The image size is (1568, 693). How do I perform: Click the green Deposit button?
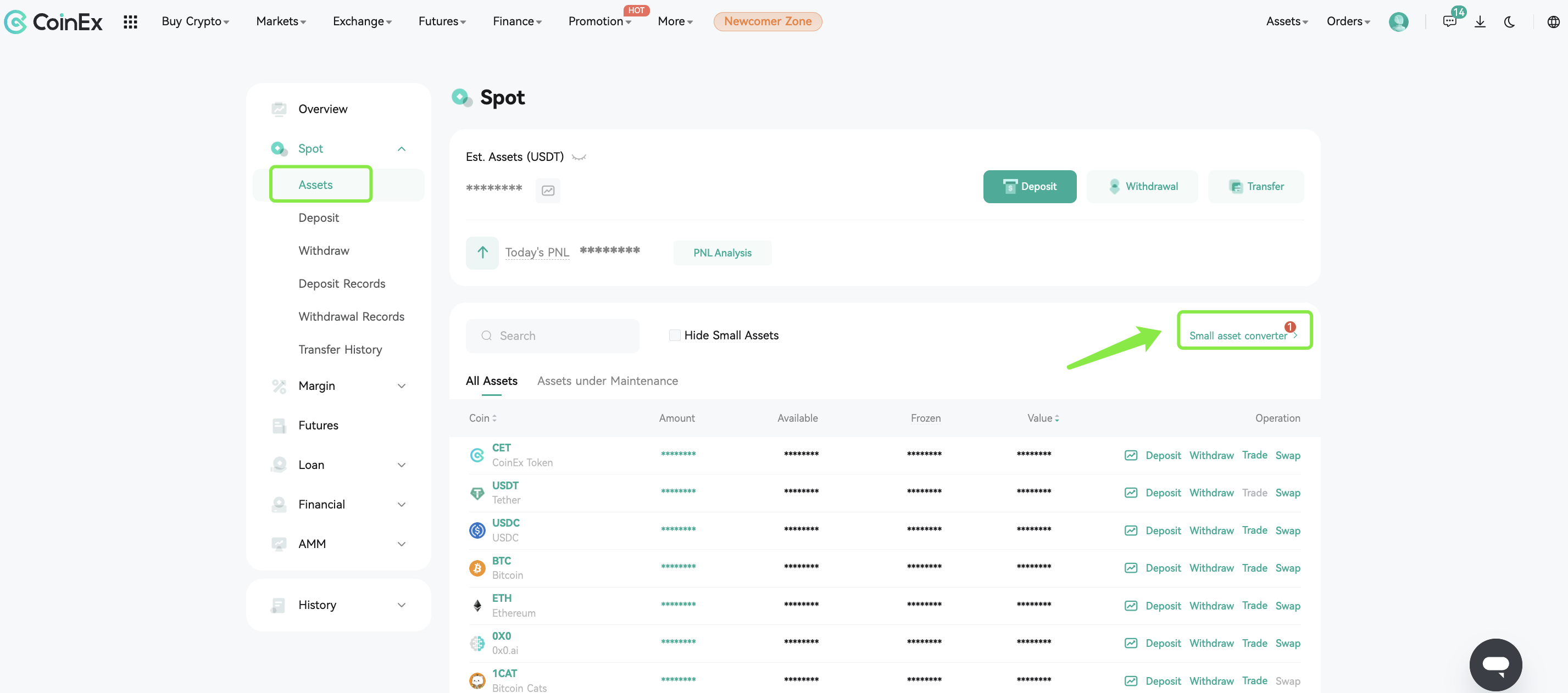[1029, 187]
